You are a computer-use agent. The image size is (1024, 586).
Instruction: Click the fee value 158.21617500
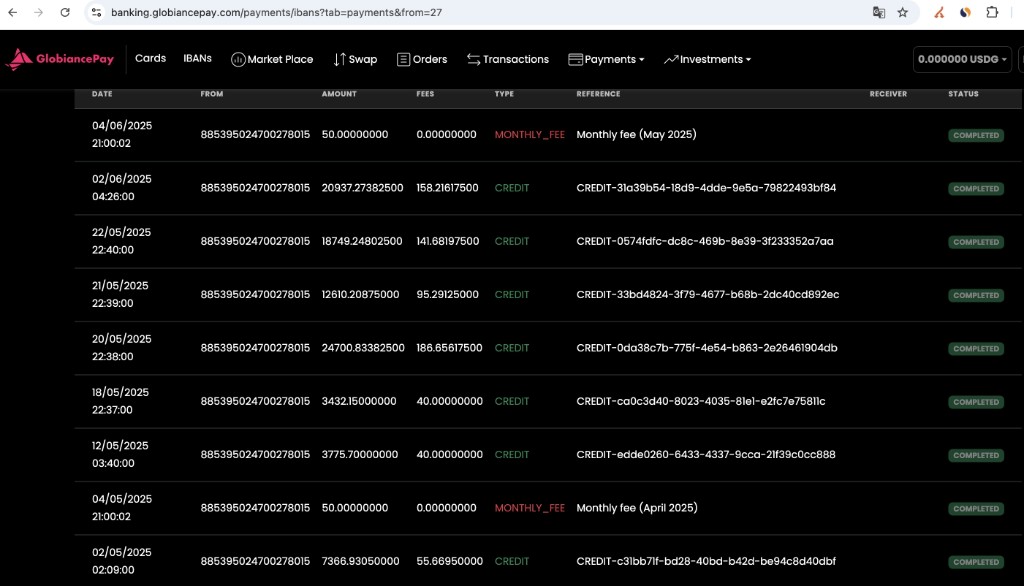[x=447, y=188]
